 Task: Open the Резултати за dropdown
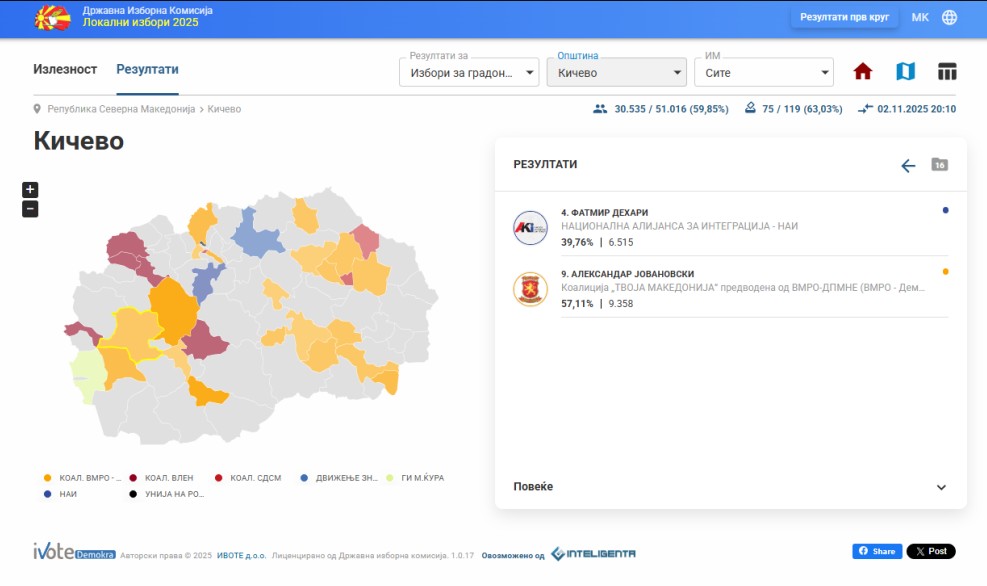pyautogui.click(x=468, y=73)
